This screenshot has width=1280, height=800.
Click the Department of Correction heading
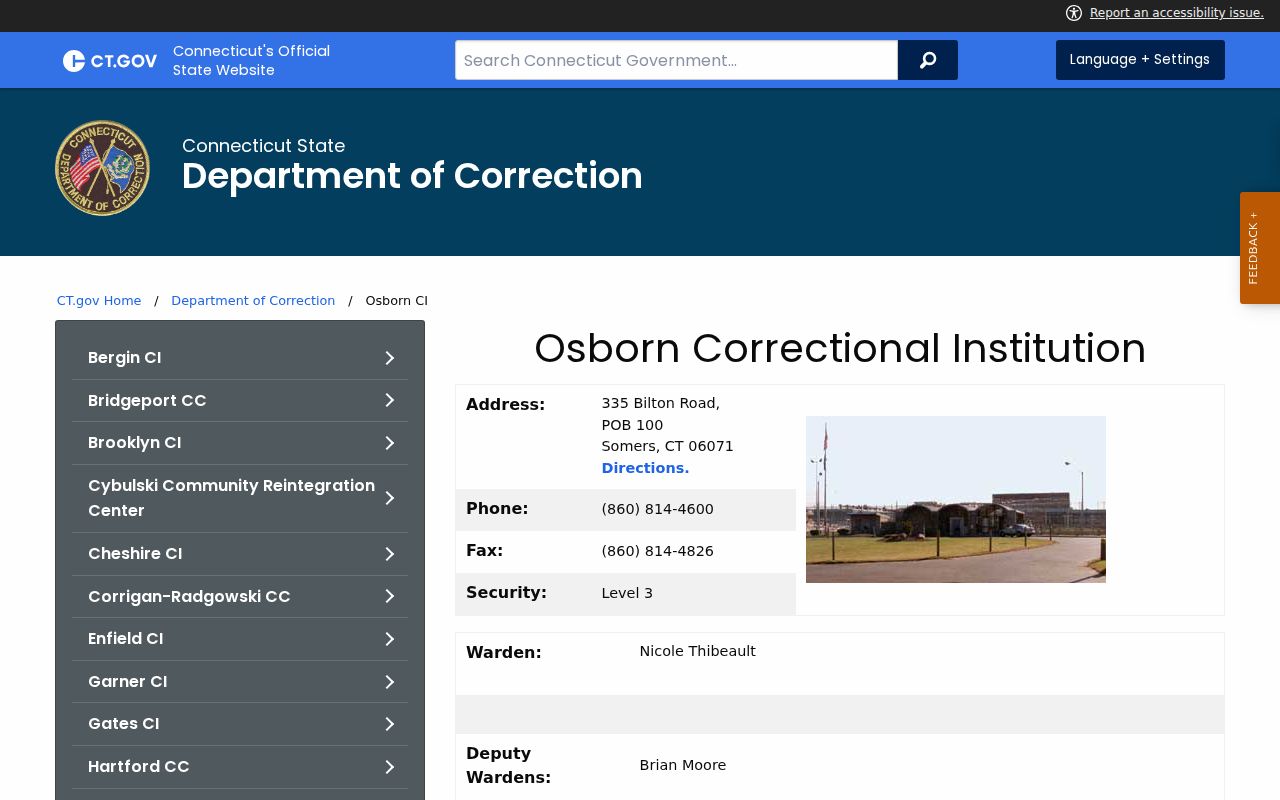click(412, 176)
